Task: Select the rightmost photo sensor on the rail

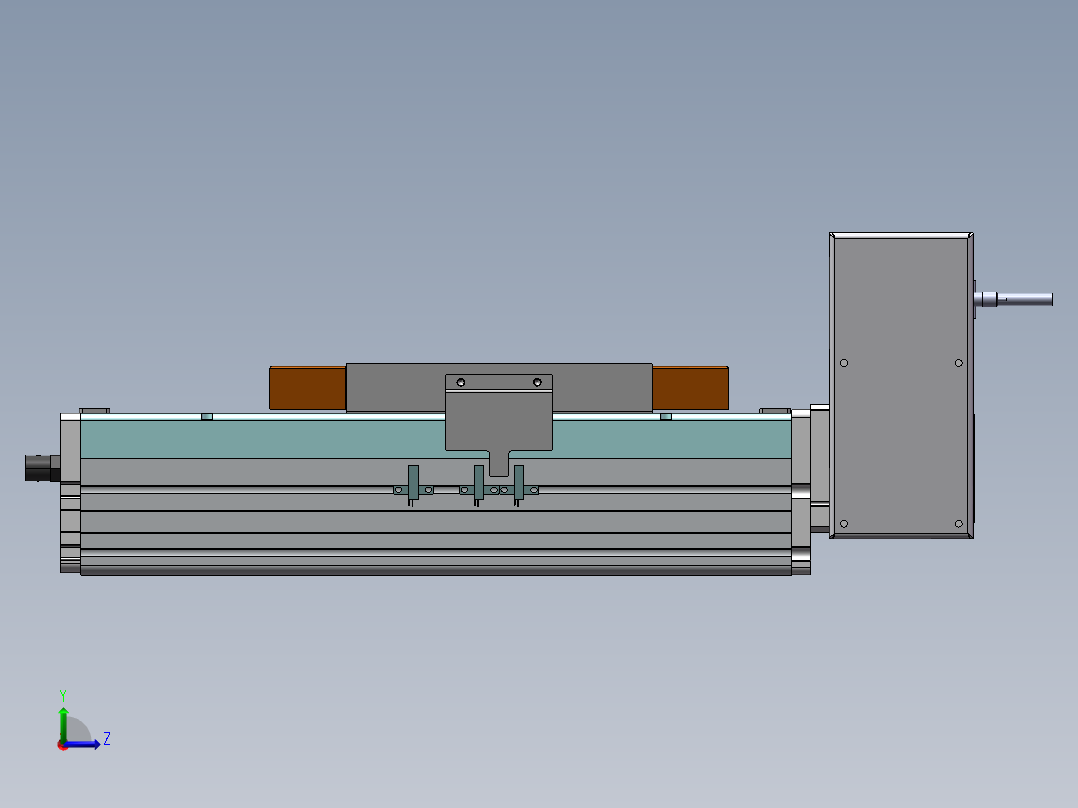Action: tap(518, 485)
